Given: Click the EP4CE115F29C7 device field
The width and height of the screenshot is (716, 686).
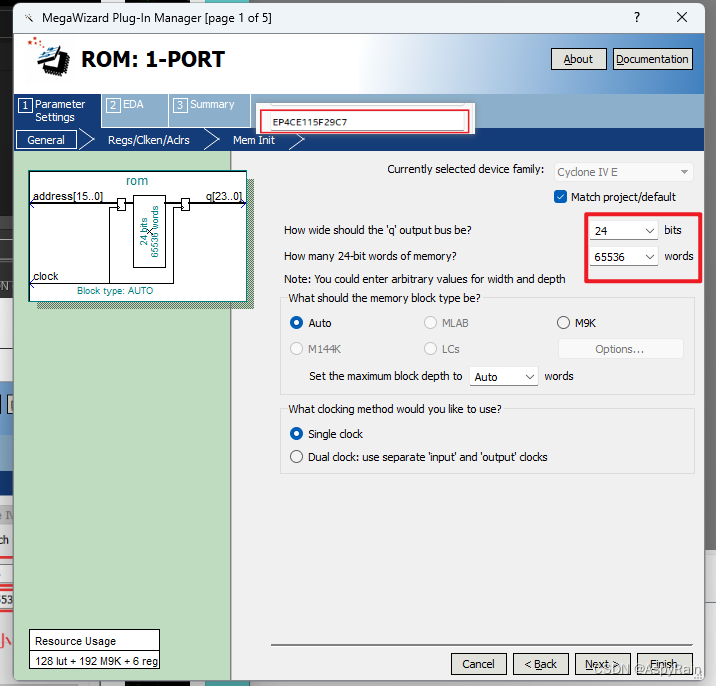Looking at the screenshot, I should pos(364,122).
